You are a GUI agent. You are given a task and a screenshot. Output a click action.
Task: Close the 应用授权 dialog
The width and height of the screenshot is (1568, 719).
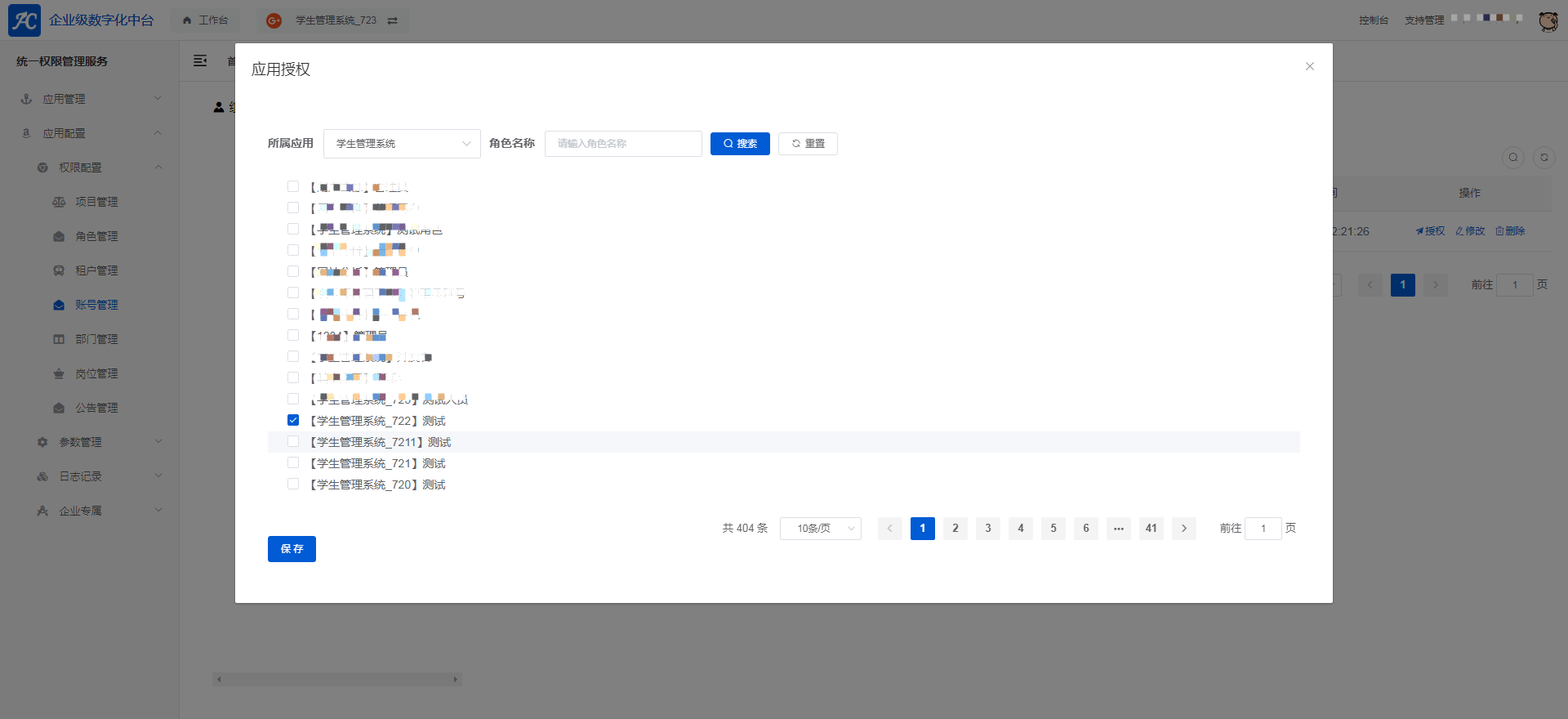point(1310,67)
